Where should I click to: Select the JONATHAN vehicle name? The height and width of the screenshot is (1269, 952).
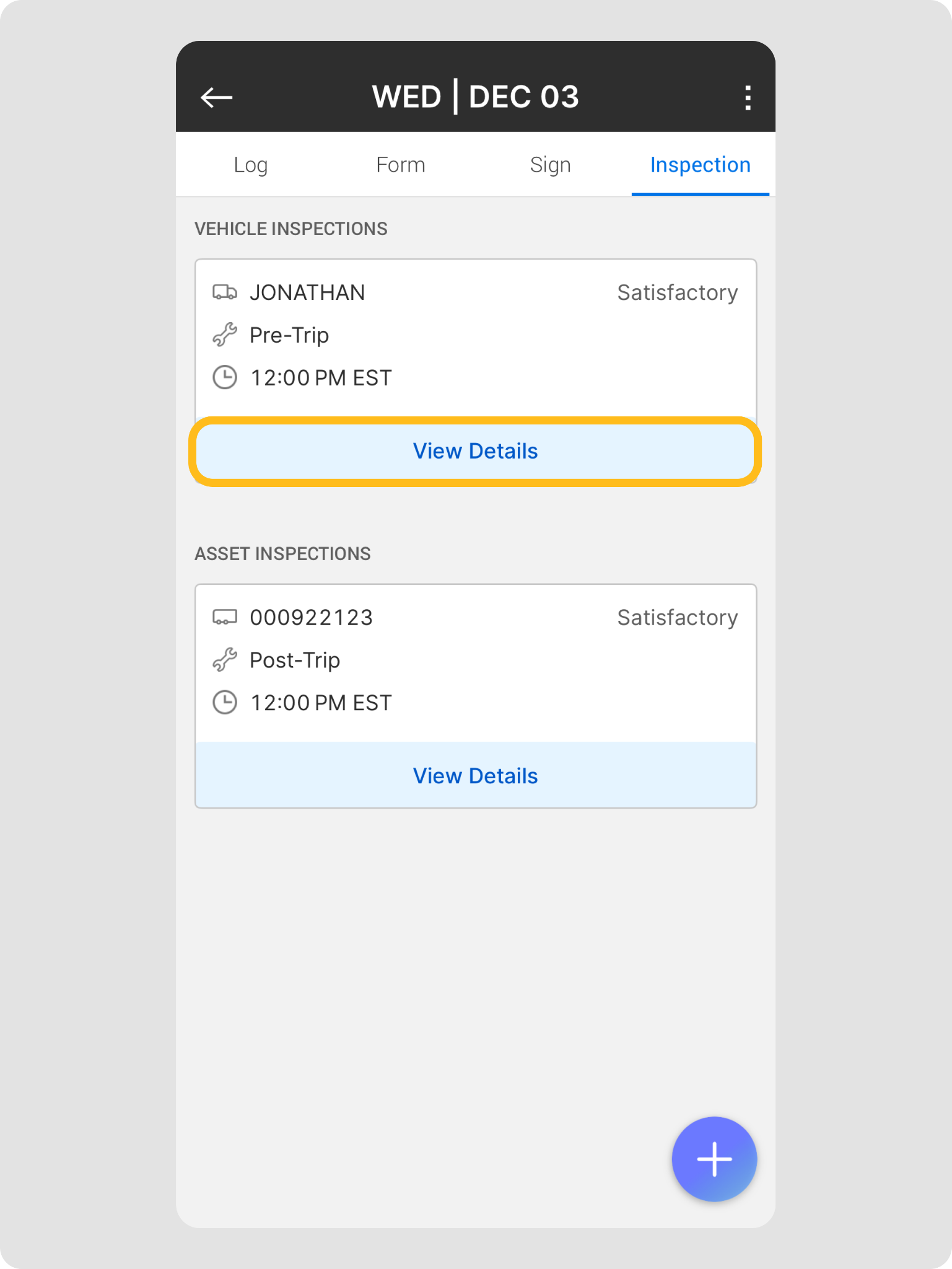pyautogui.click(x=307, y=292)
